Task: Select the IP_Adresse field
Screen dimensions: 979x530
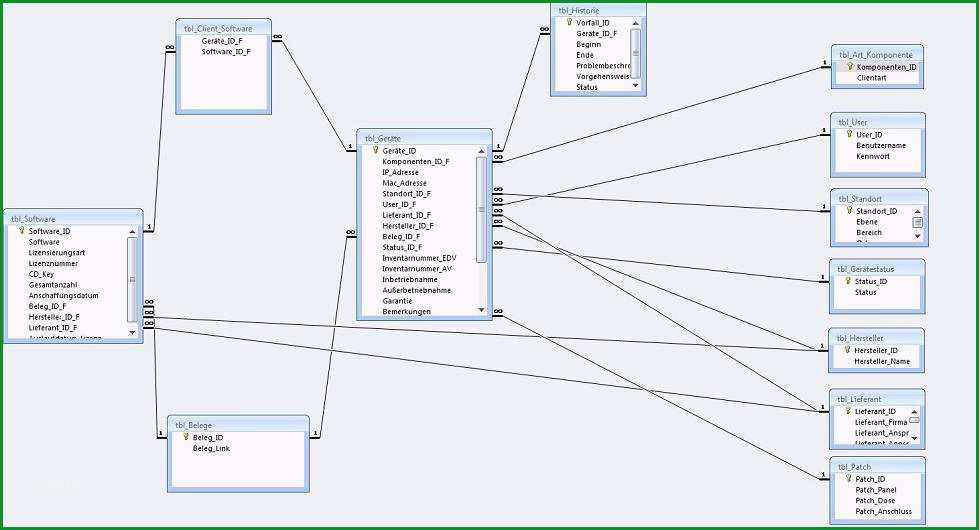Action: 400,172
